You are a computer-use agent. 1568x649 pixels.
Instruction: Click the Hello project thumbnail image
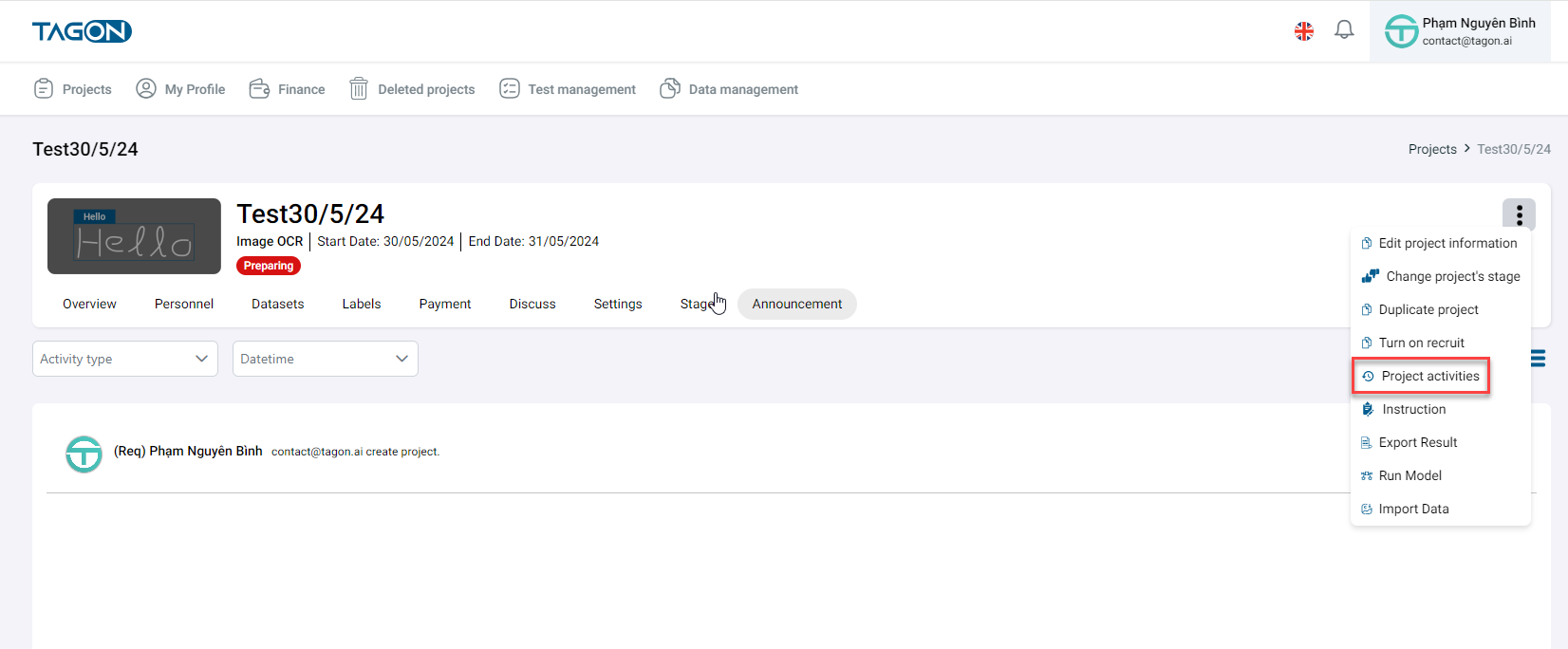tap(134, 236)
